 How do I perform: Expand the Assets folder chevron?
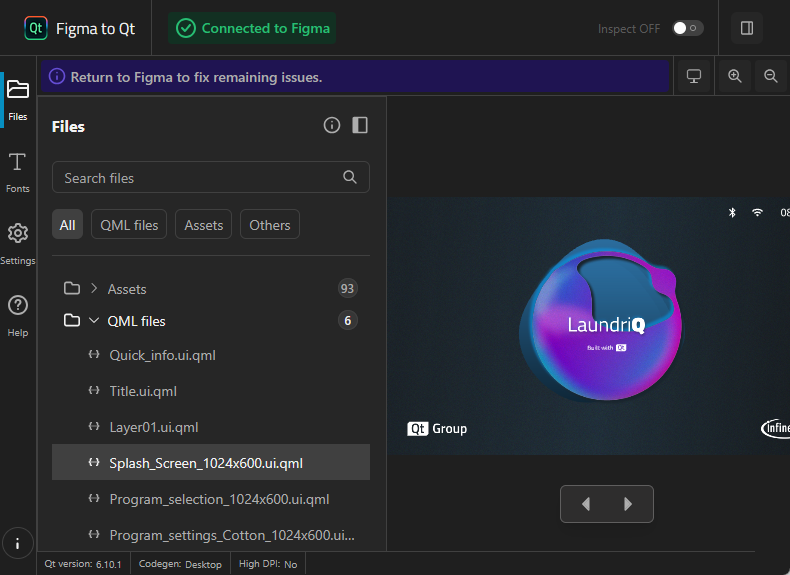[x=94, y=288]
